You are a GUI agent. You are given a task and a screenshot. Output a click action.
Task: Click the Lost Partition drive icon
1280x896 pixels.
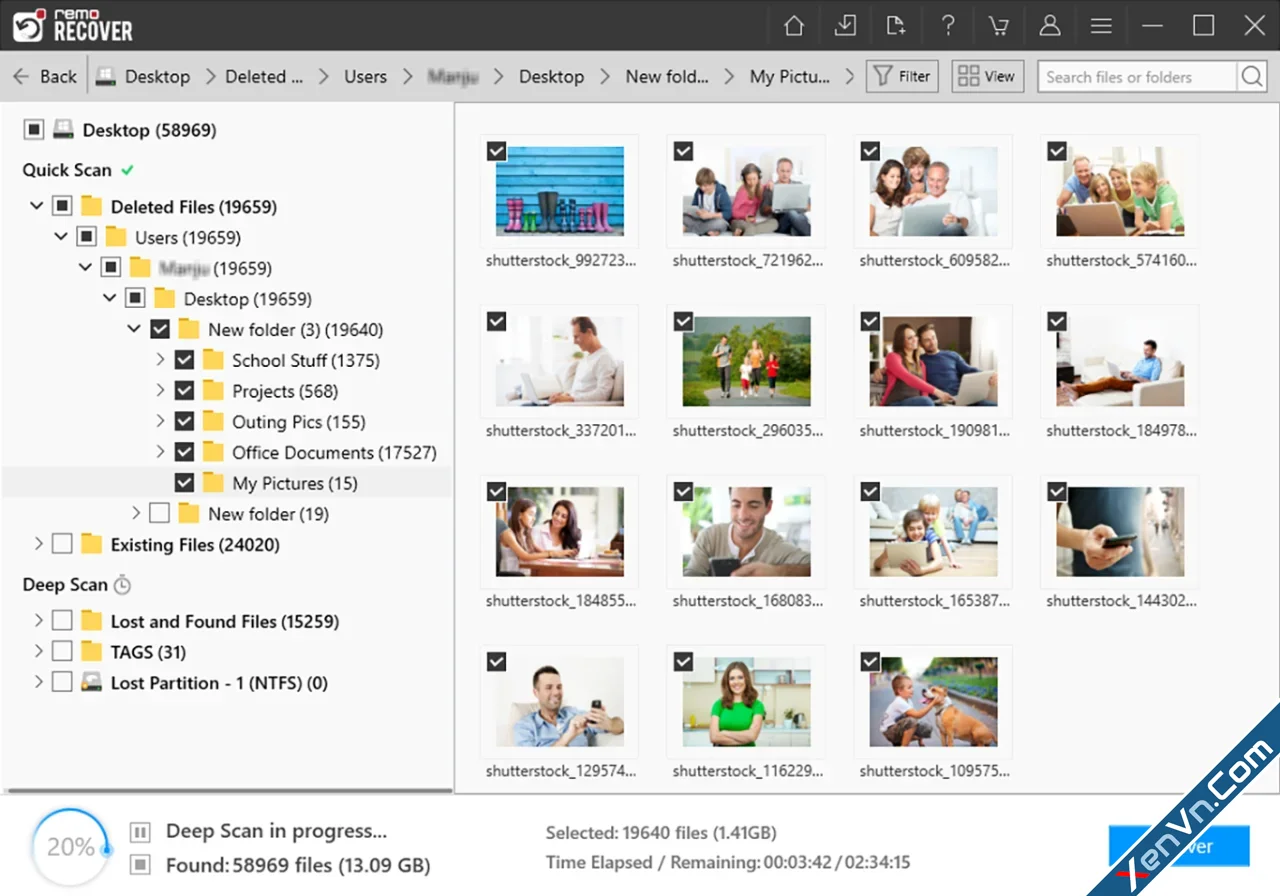click(x=92, y=683)
